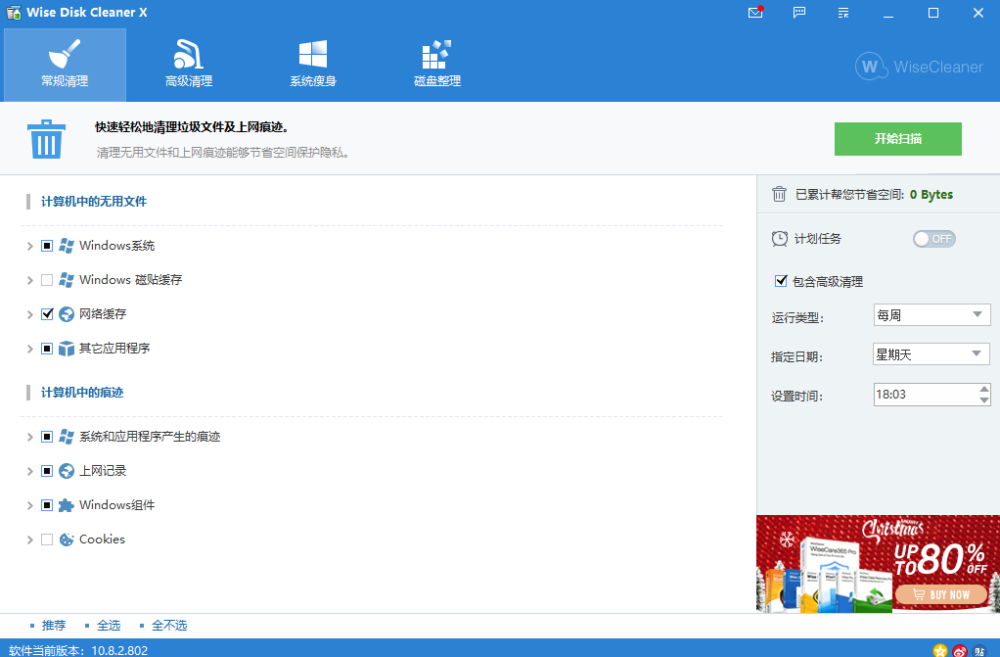Open the mail notification icon
Image resolution: width=1000 pixels, height=657 pixels.
(756, 13)
